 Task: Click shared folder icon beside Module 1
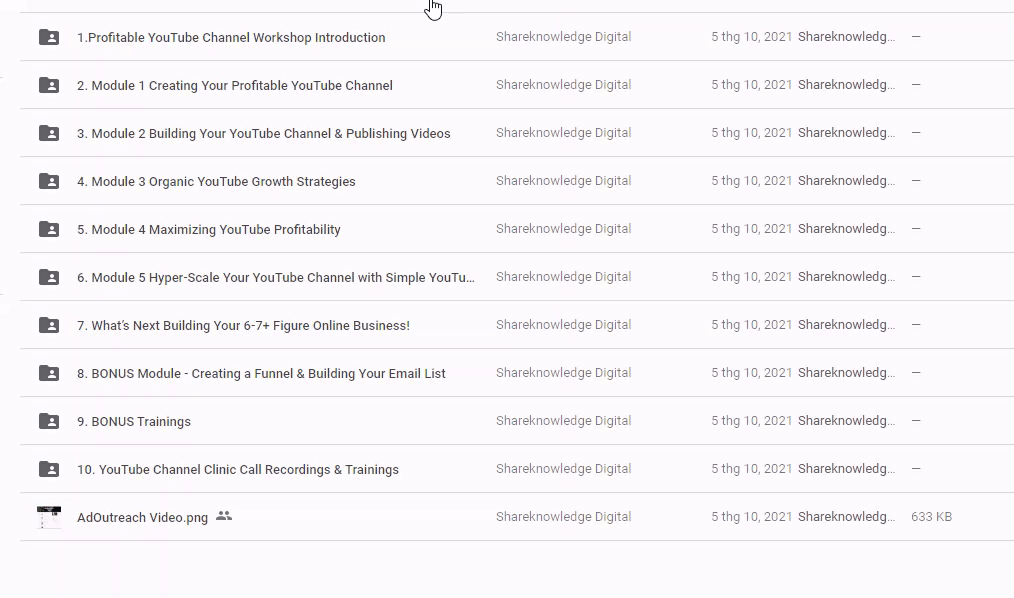point(49,86)
